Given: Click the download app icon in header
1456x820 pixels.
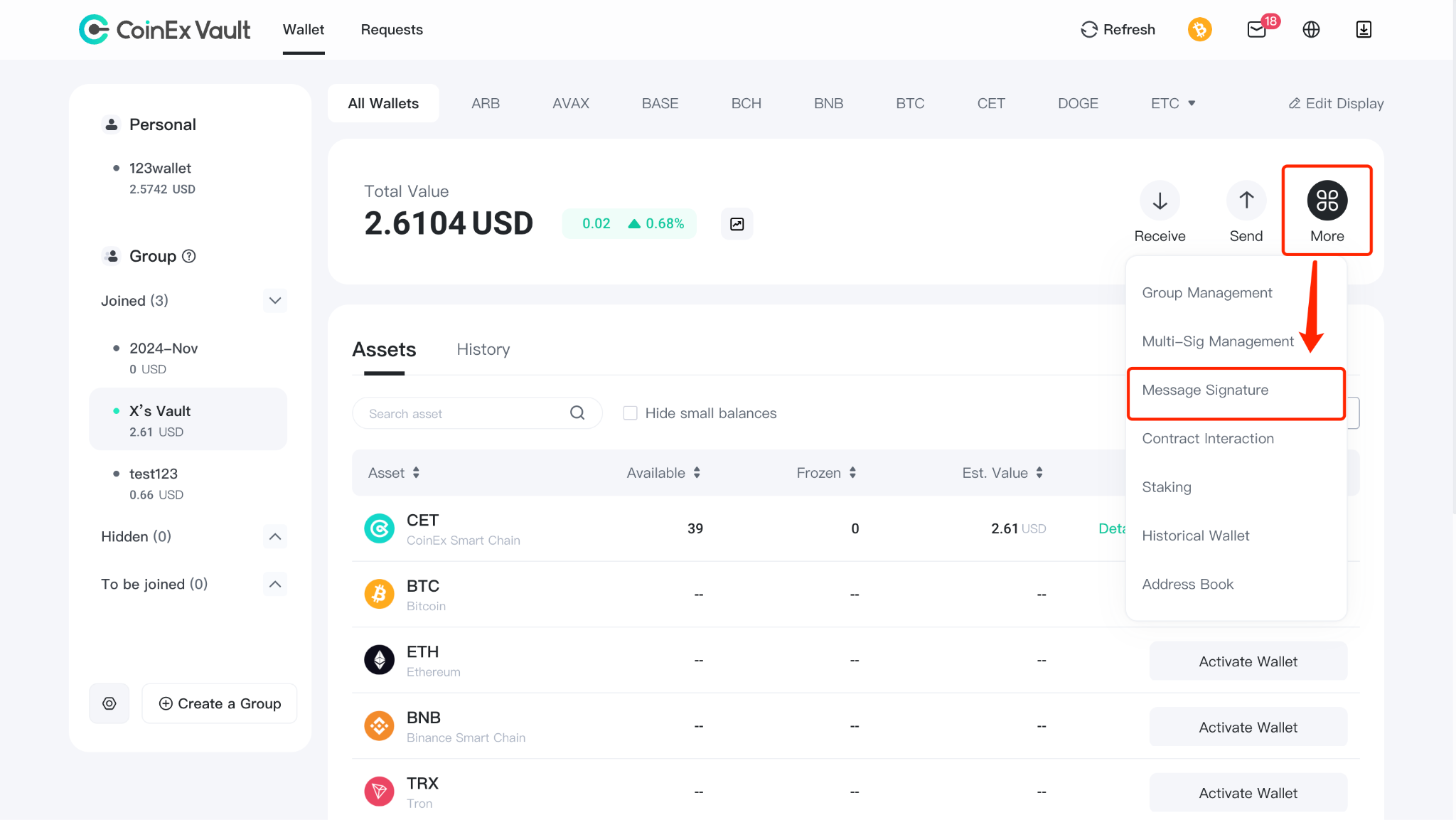Looking at the screenshot, I should pos(1364,29).
